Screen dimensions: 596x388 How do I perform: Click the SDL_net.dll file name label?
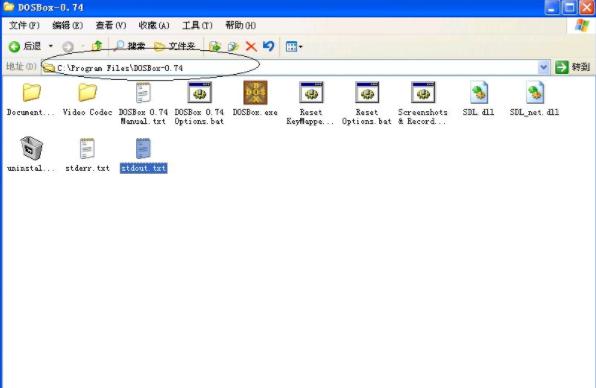[x=534, y=112]
